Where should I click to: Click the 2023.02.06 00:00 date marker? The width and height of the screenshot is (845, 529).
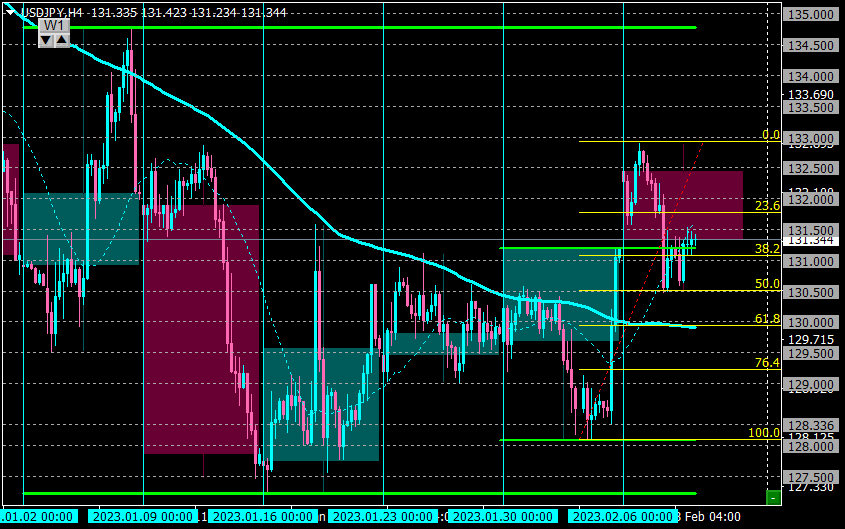pos(622,517)
